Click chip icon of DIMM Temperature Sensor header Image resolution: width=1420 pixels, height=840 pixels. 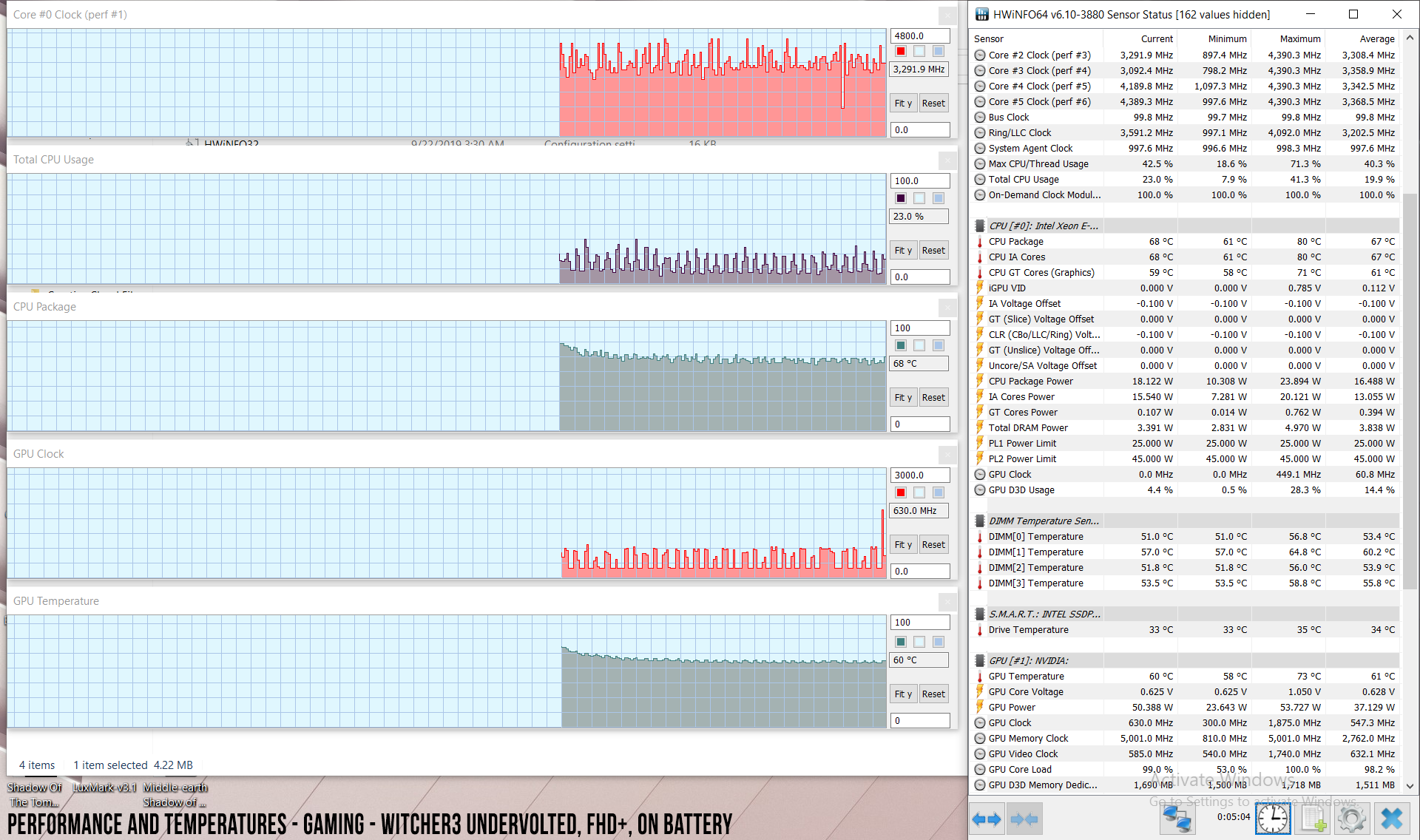(980, 521)
